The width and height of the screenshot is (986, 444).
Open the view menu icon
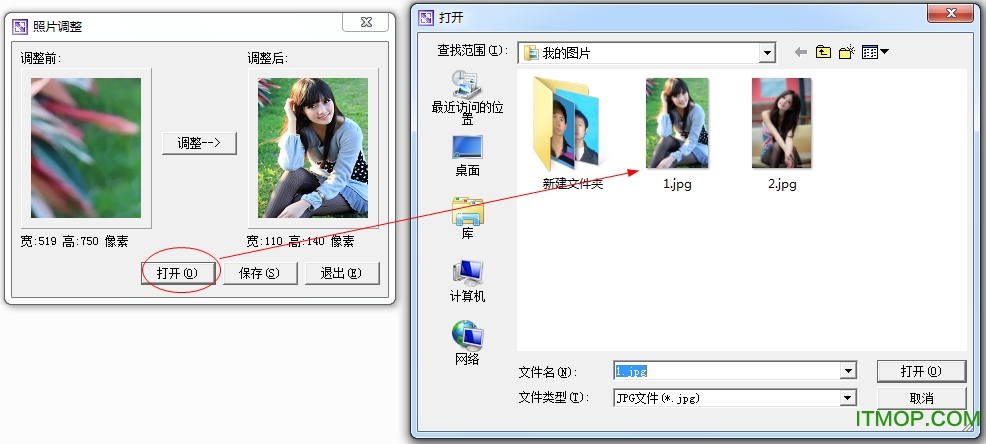click(875, 52)
